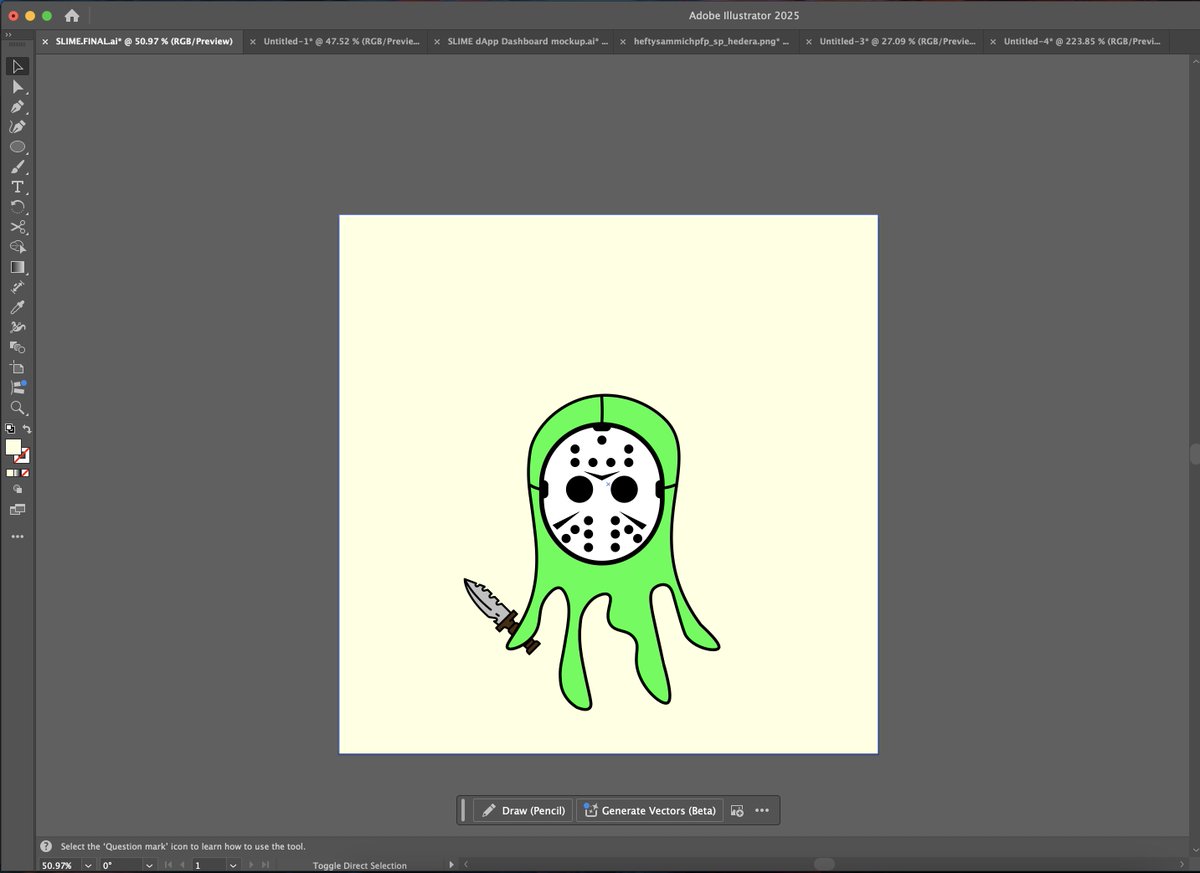Close the SLIME dApp Dashboard tab

pos(437,42)
